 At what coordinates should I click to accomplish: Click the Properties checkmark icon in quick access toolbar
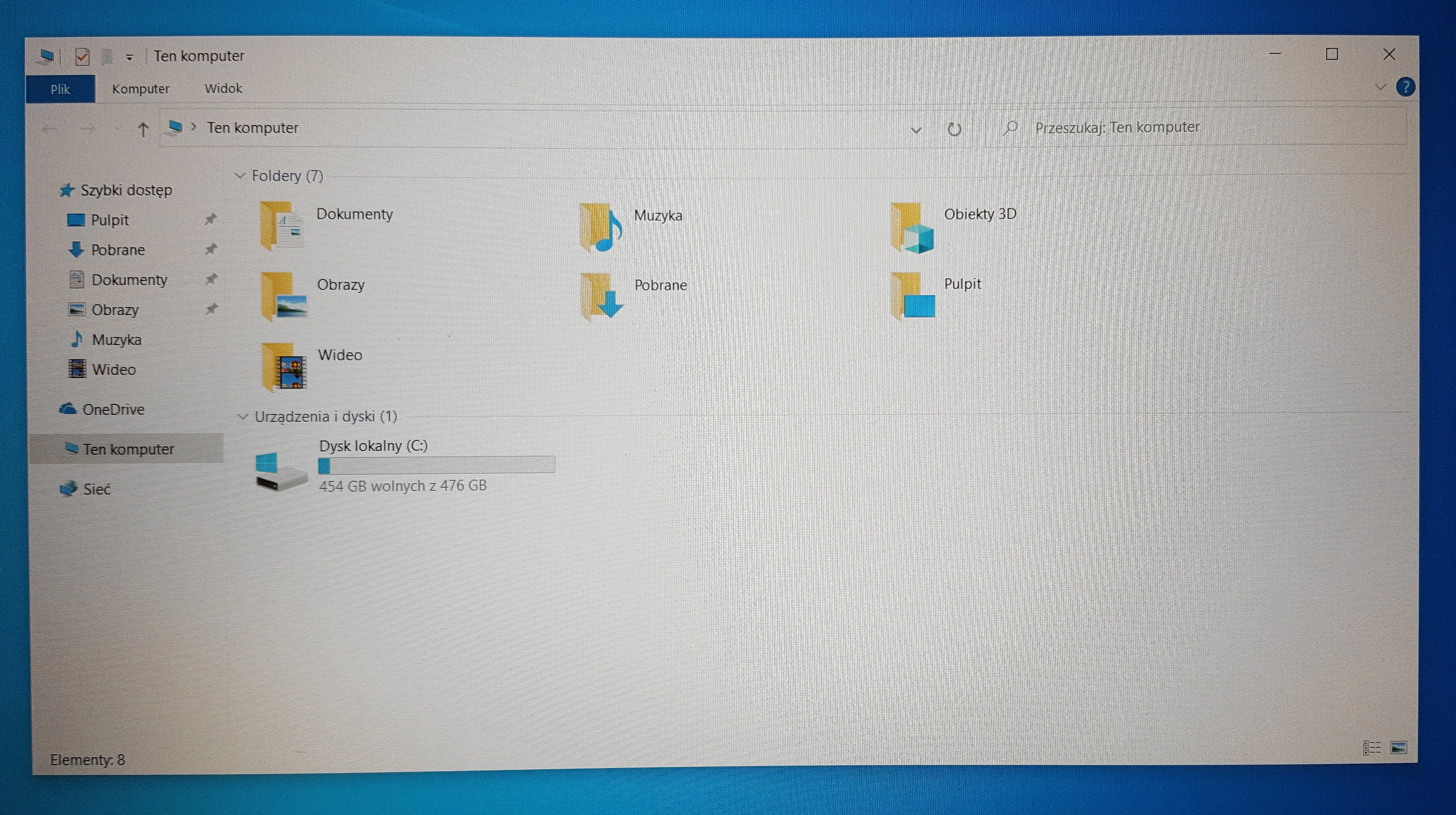pos(82,56)
